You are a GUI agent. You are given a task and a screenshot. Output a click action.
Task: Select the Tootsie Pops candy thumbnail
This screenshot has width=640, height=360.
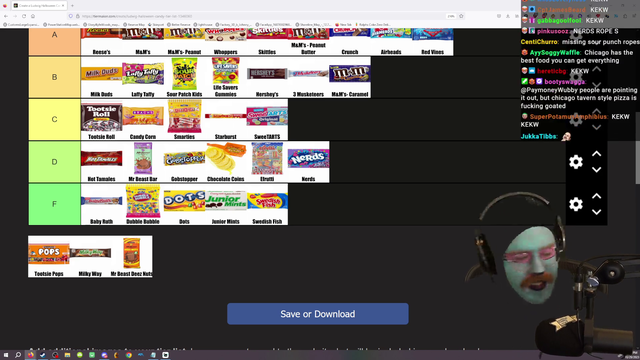pyautogui.click(x=49, y=257)
